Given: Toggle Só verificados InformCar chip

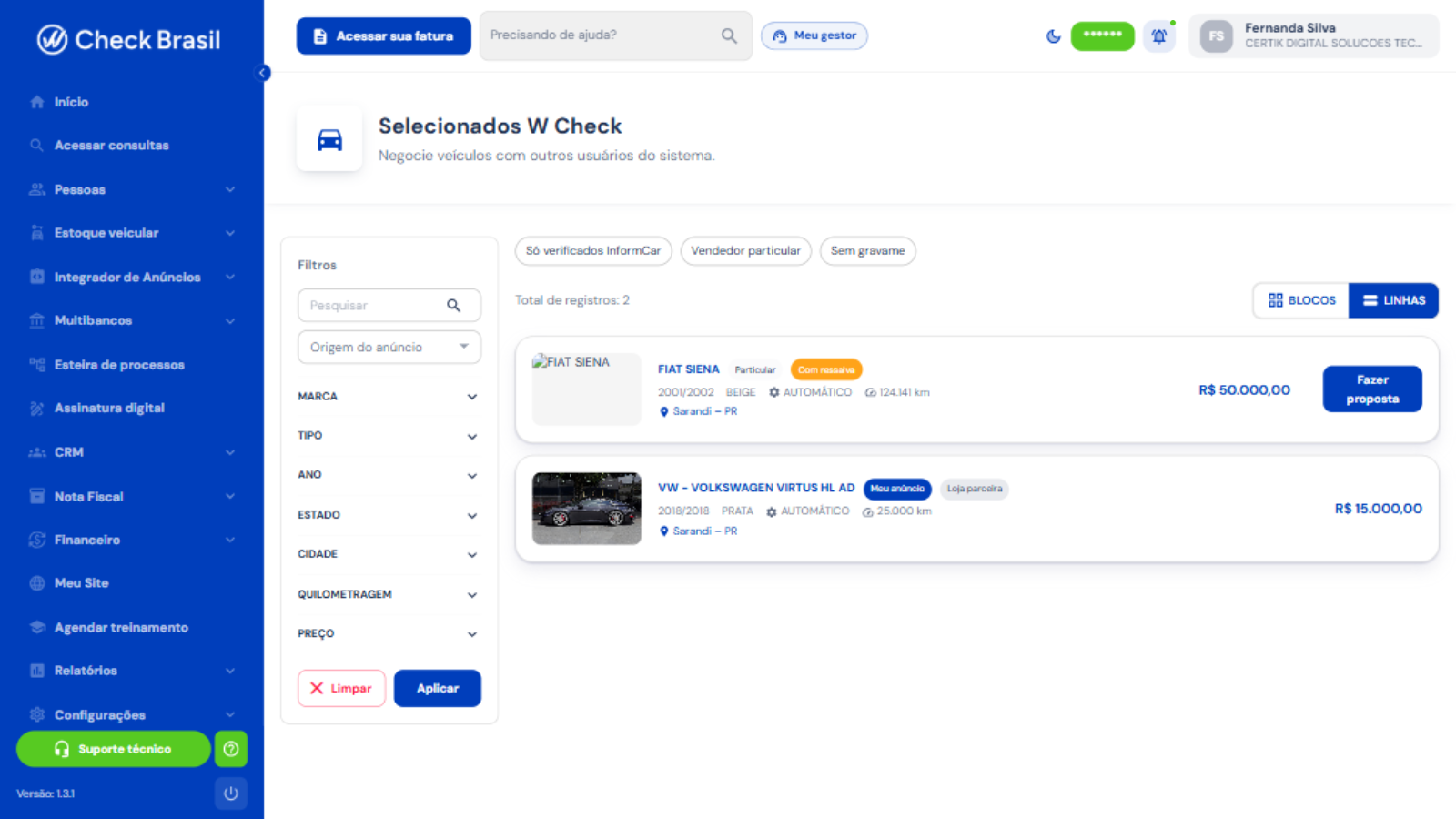Looking at the screenshot, I should click(x=593, y=251).
